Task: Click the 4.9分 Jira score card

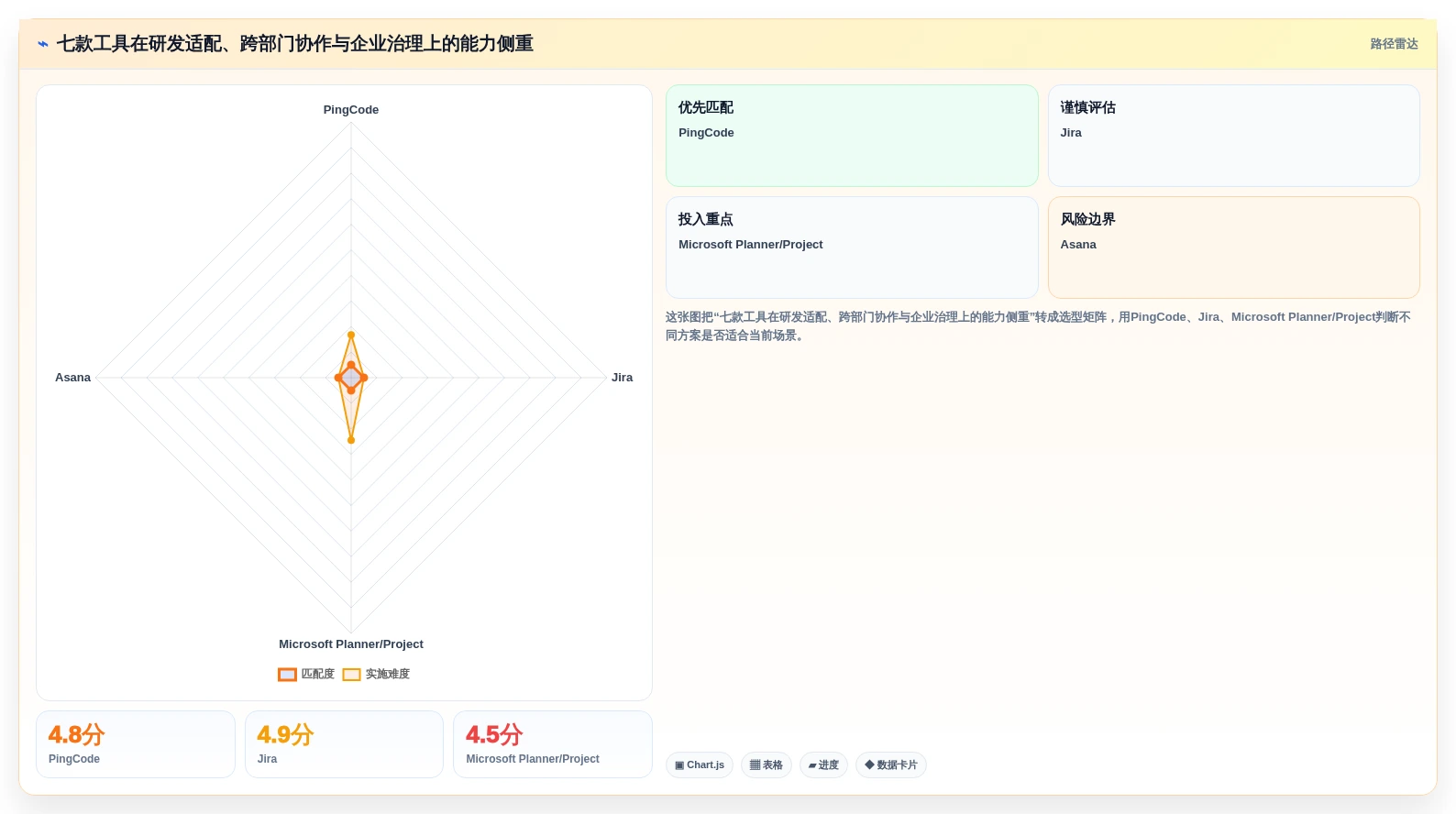Action: coord(344,744)
